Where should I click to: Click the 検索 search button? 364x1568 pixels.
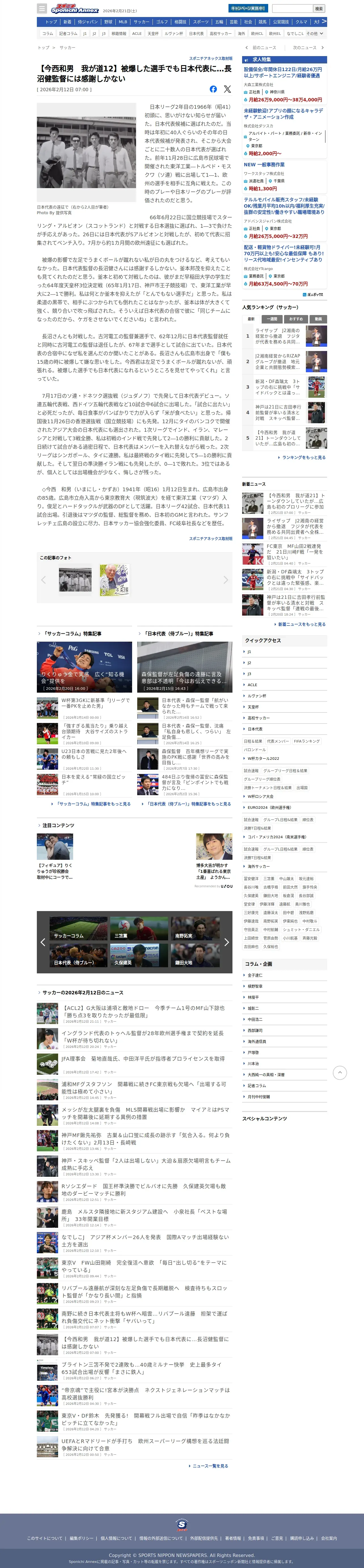point(318,8)
